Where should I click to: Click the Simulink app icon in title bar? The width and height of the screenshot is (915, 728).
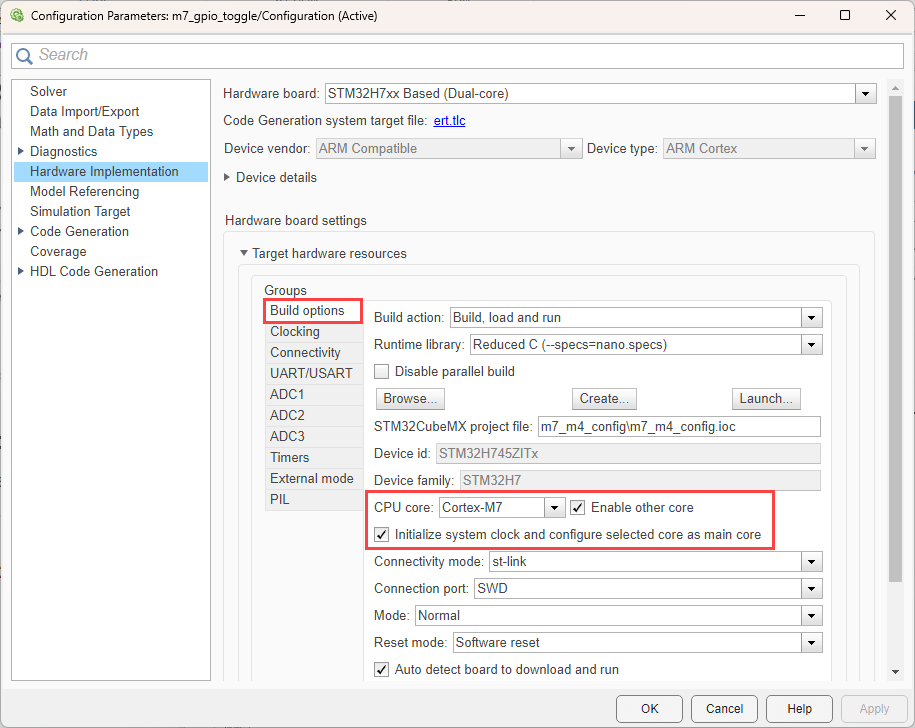[x=17, y=16]
